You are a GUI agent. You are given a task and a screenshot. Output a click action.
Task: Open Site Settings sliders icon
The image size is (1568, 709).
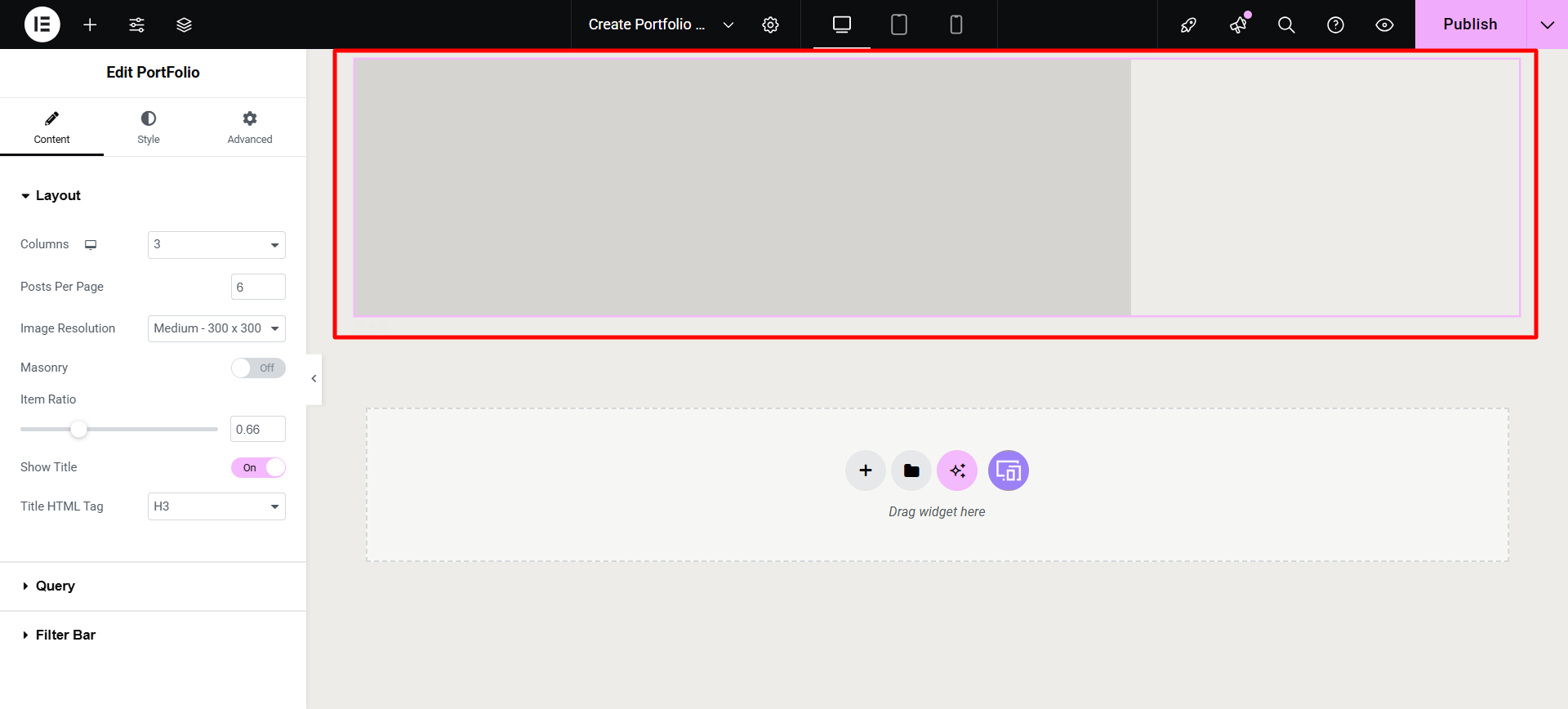(x=137, y=25)
